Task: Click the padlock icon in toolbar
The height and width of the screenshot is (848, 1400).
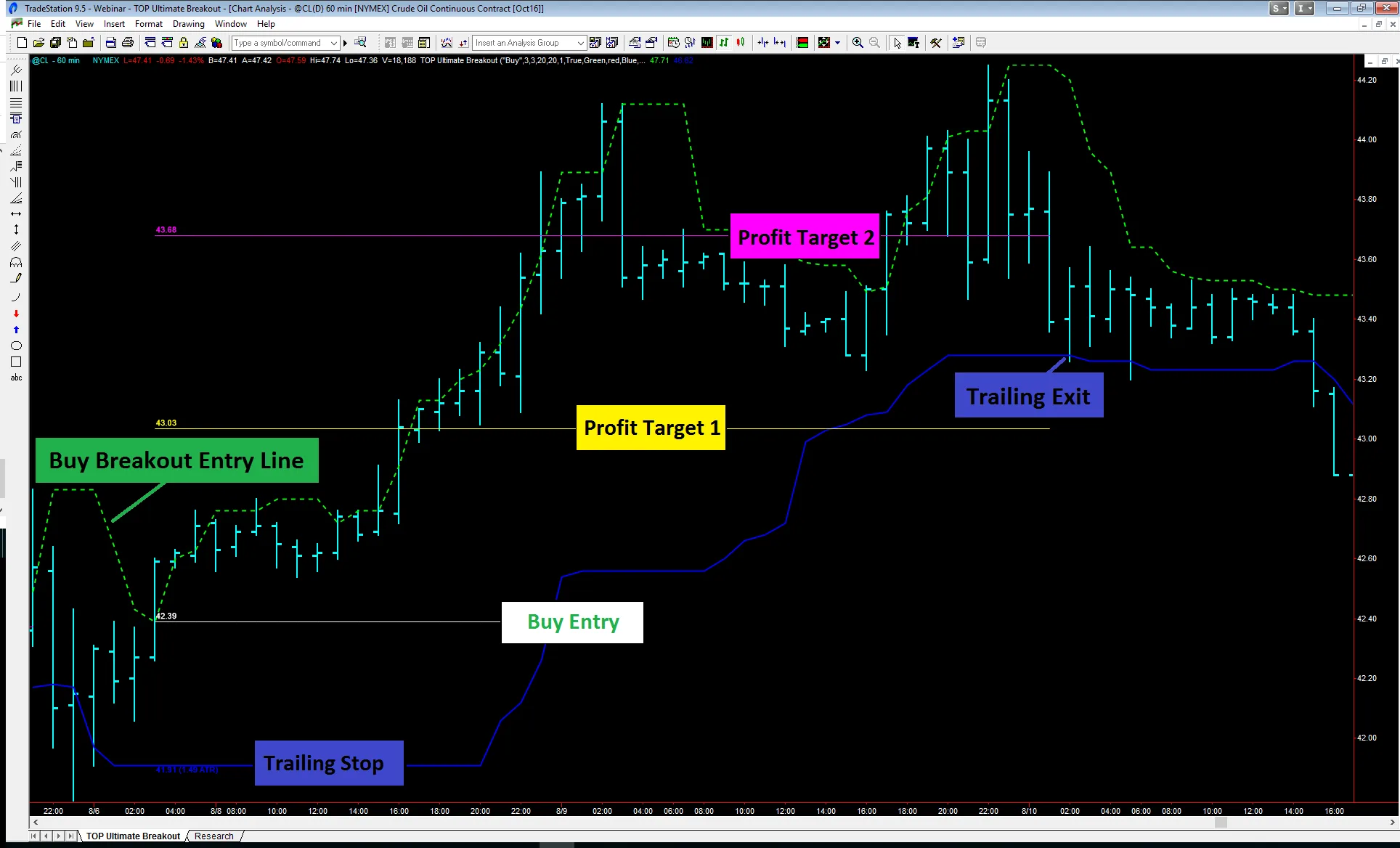Action: 184,43
